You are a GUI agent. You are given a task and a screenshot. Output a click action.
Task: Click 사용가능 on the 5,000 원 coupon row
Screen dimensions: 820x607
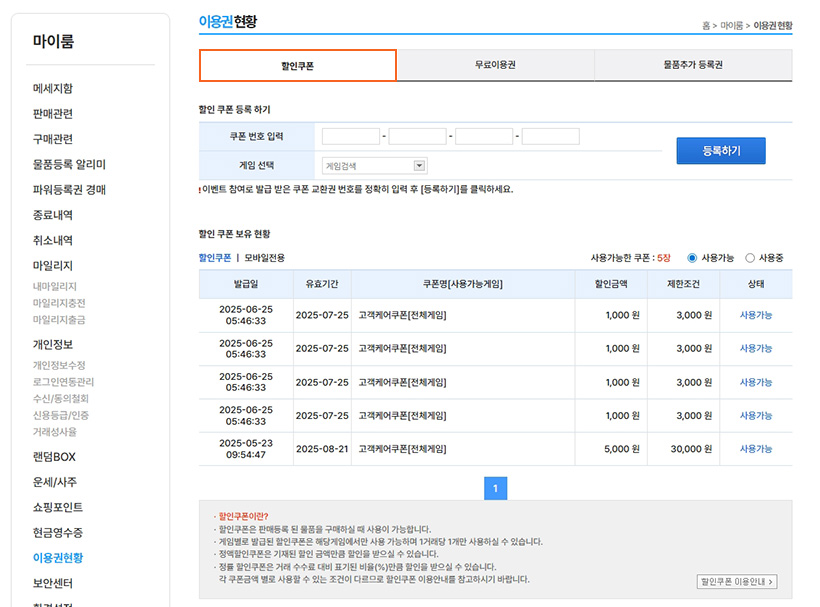755,449
